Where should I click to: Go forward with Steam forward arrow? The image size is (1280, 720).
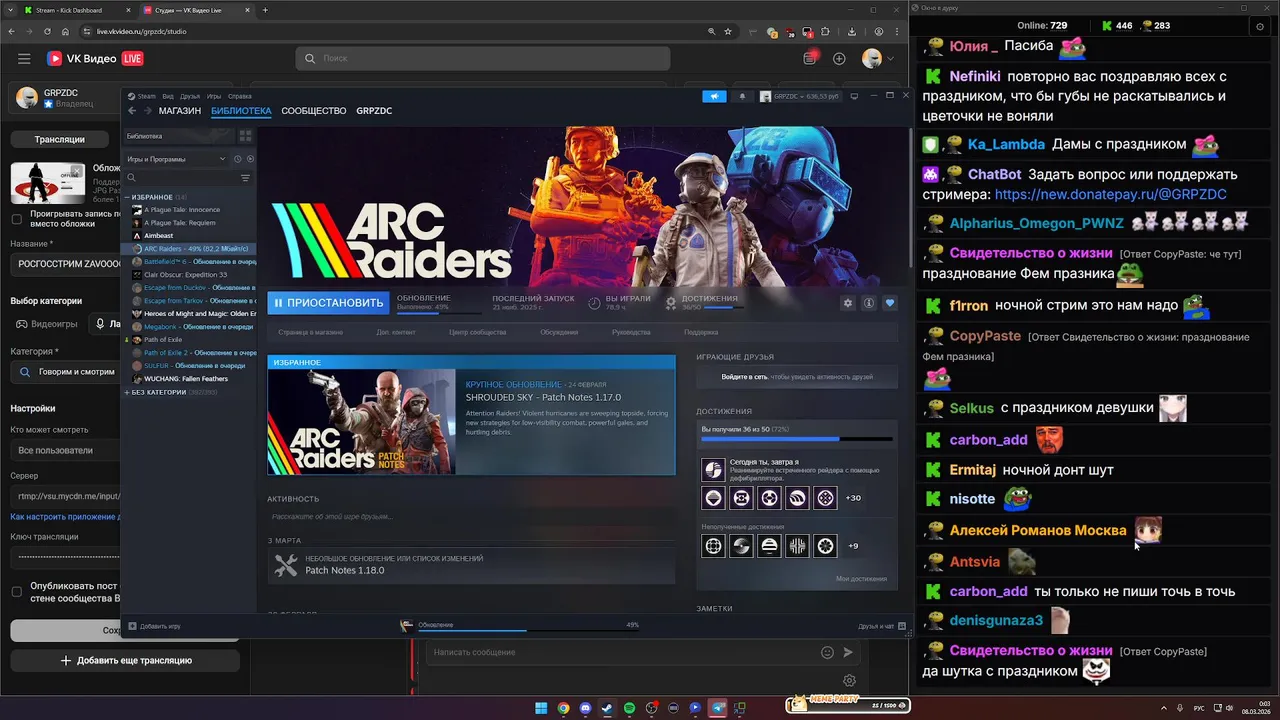coord(147,111)
